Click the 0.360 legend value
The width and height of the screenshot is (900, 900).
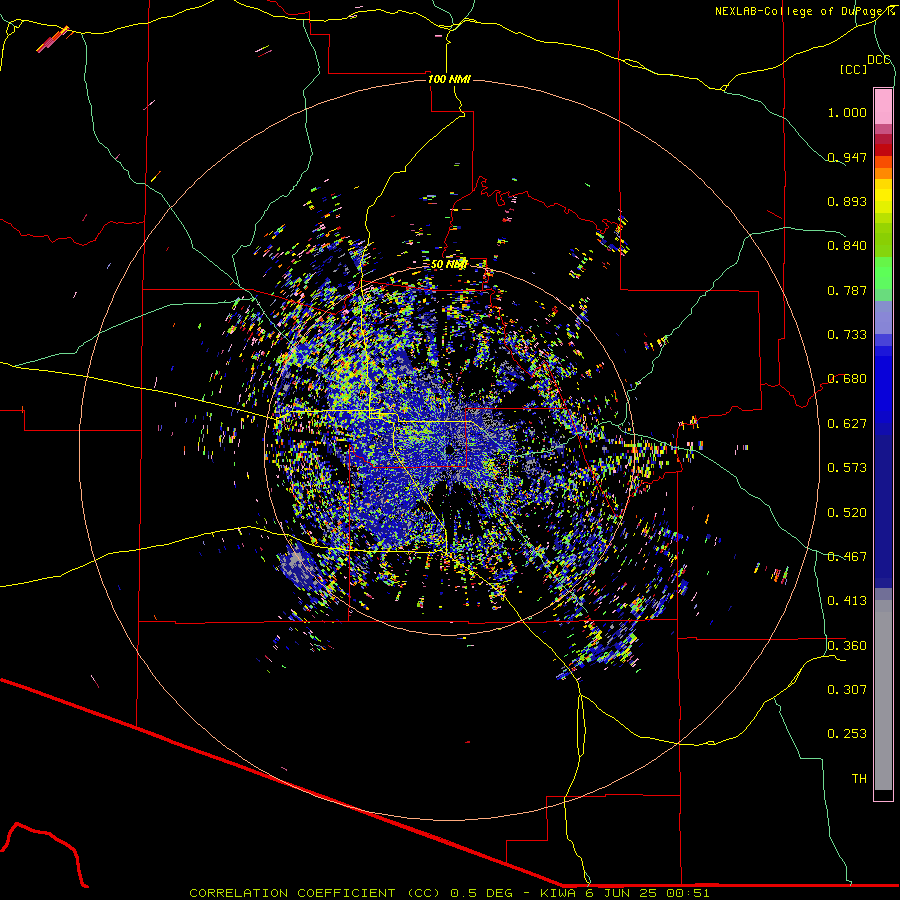[x=847, y=646]
